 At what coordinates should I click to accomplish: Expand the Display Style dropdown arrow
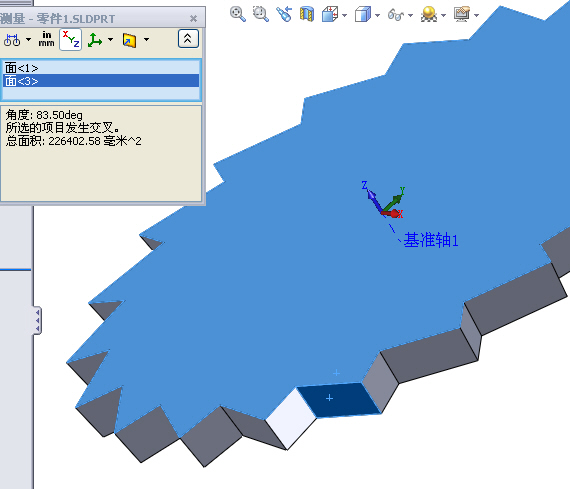click(377, 15)
